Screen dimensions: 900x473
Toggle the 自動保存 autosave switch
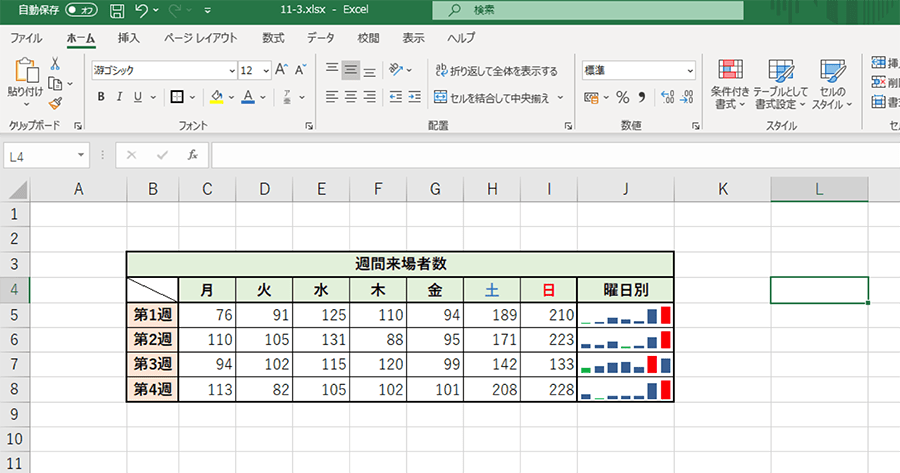coord(80,12)
